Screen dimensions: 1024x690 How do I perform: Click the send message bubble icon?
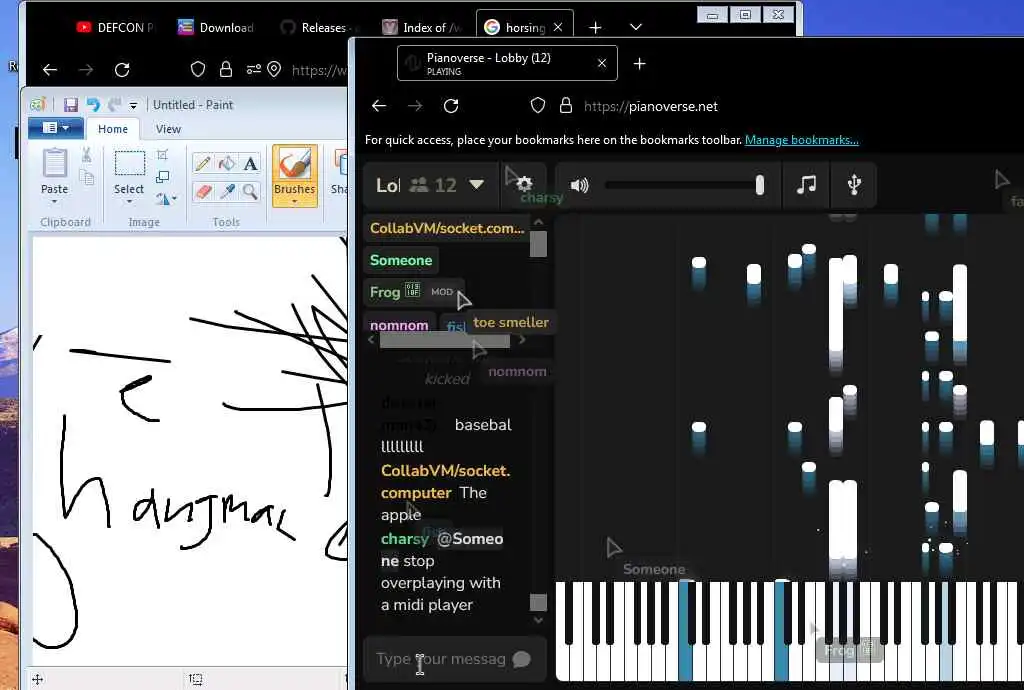[x=521, y=659]
